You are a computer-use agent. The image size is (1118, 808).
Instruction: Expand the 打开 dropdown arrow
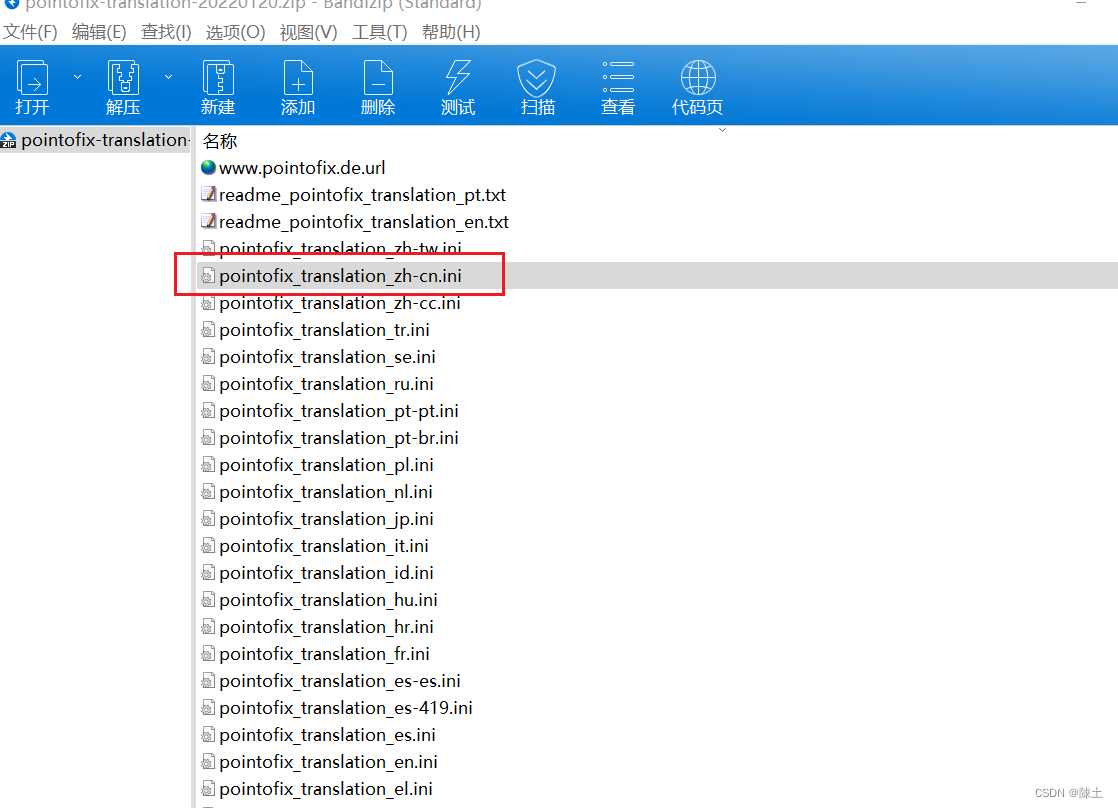[x=77, y=77]
